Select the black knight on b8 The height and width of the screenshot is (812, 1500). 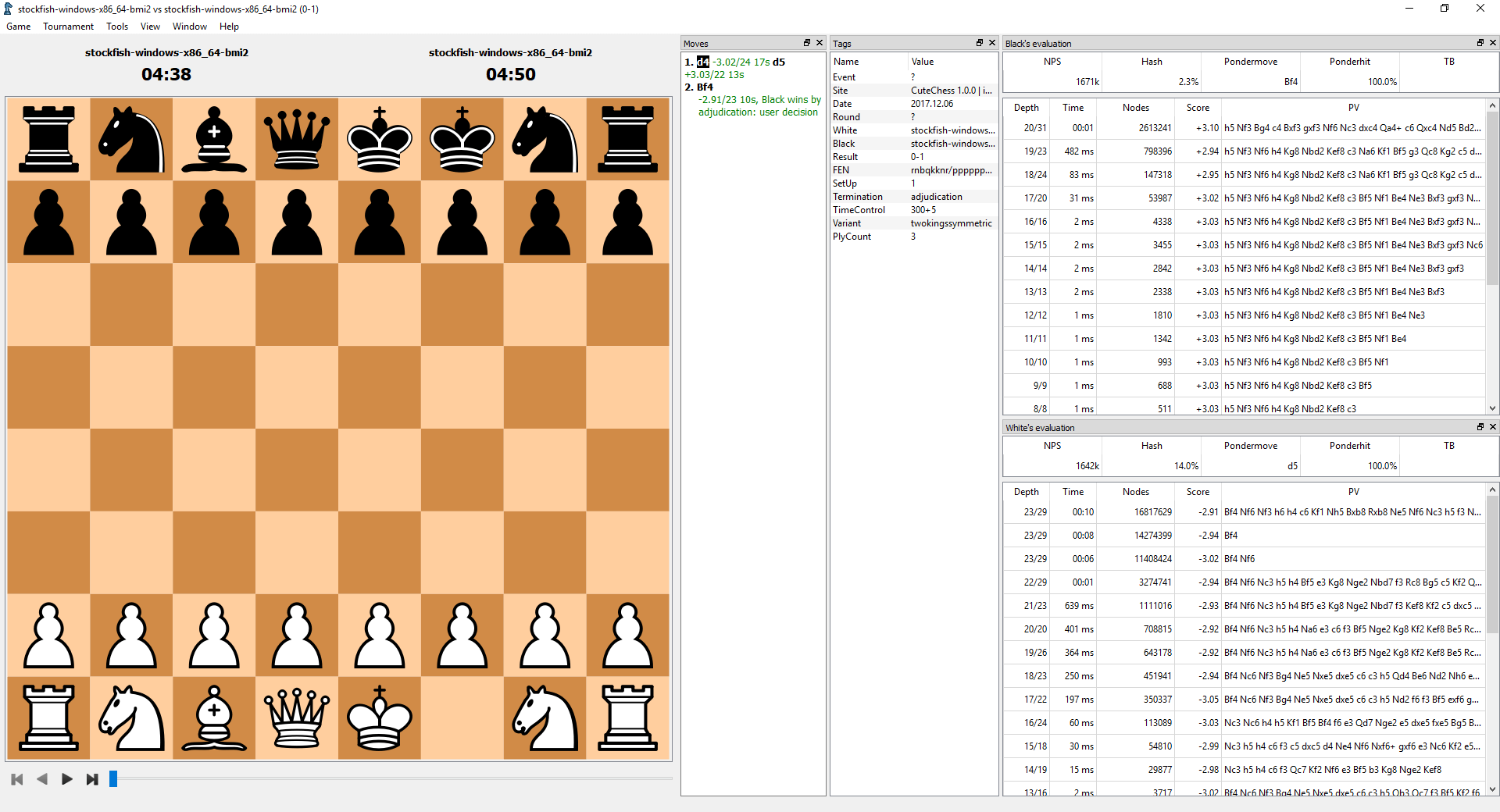pos(131,139)
